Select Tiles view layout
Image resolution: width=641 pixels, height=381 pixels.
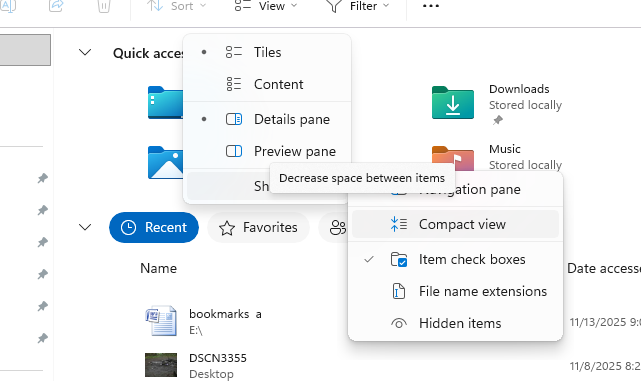point(267,52)
